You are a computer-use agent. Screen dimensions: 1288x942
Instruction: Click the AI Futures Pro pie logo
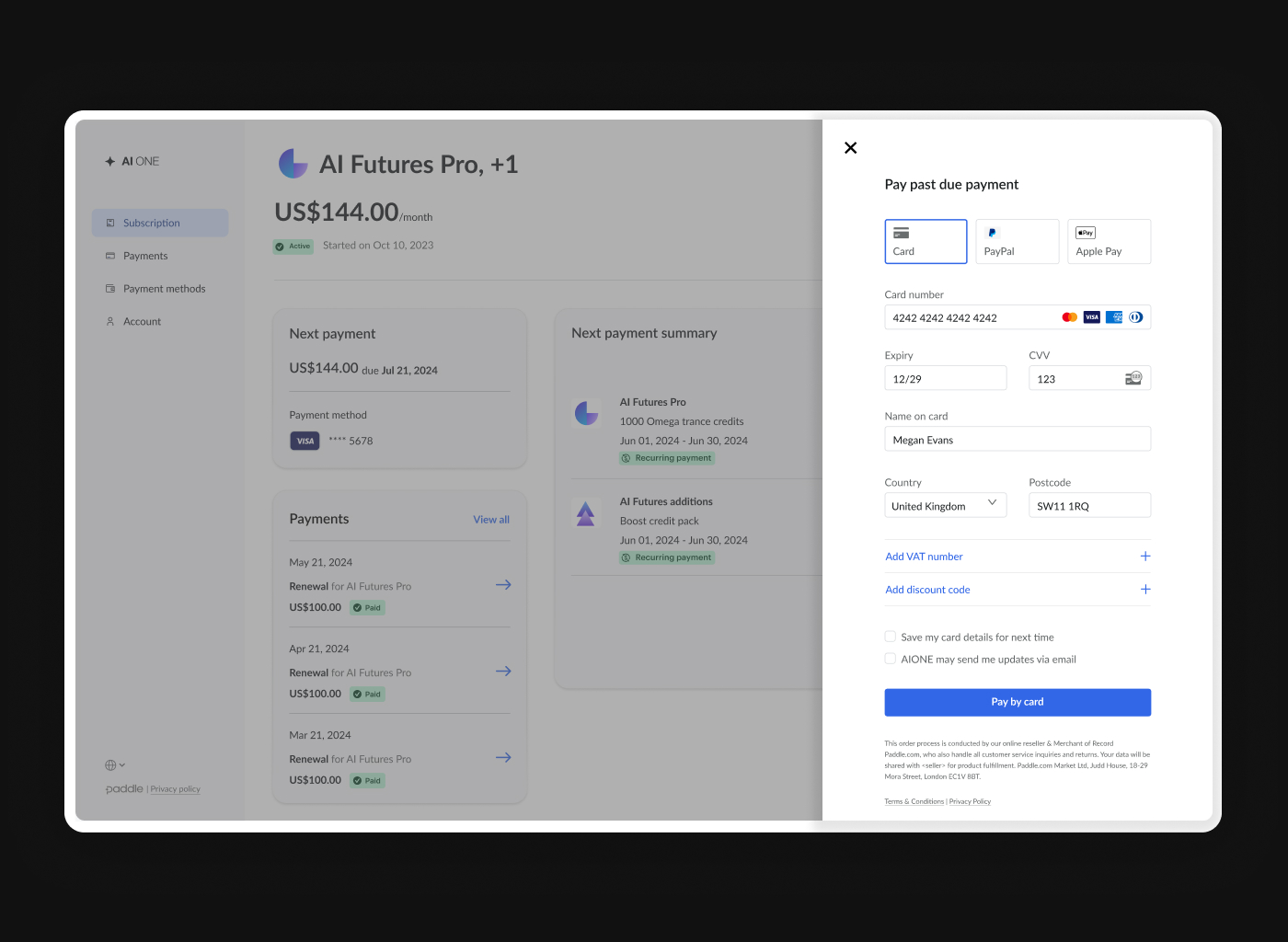(x=293, y=163)
